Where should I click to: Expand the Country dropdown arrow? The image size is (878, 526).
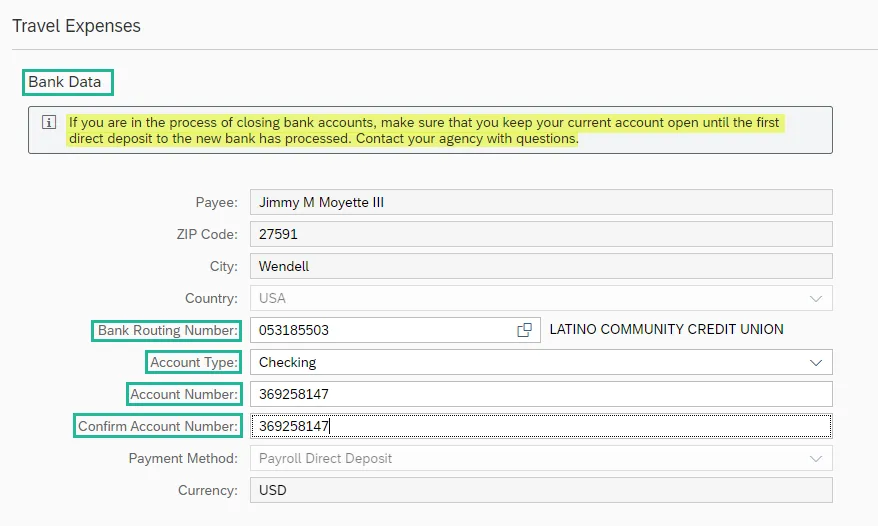tap(816, 298)
